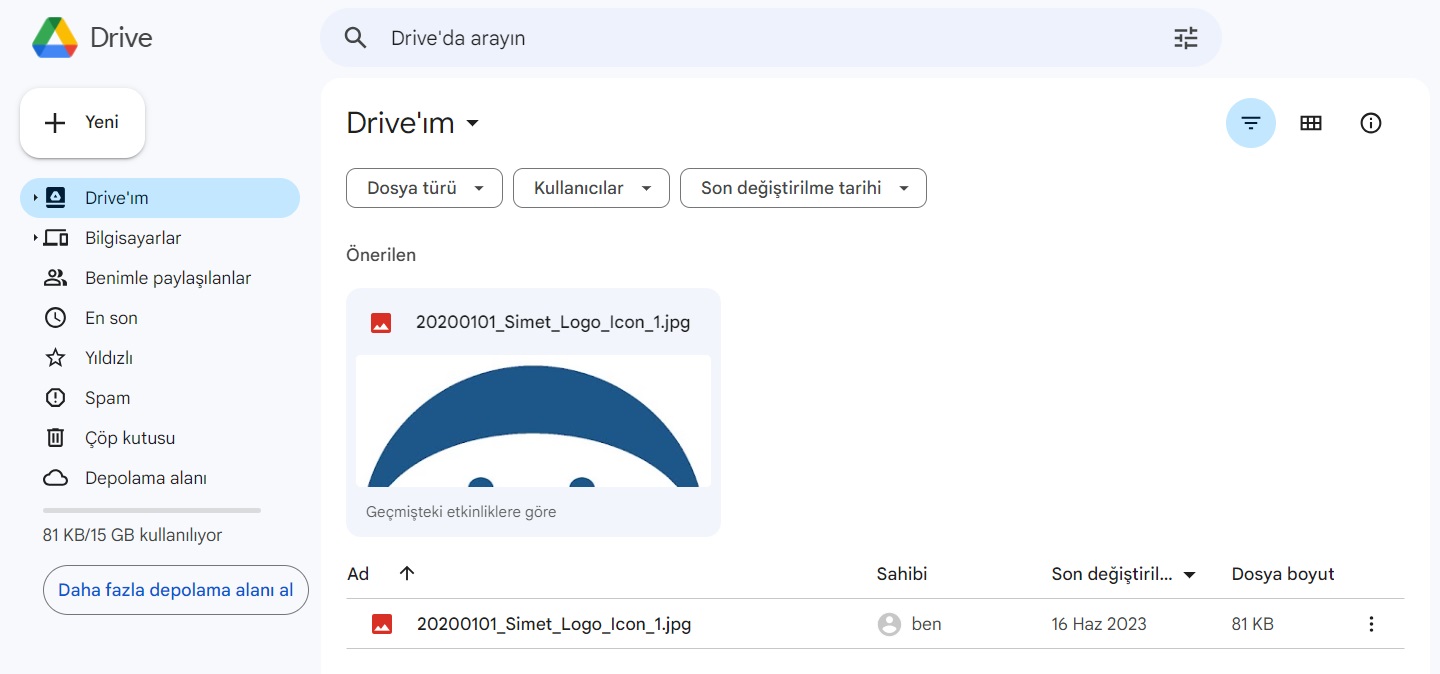Reverse sort direction arrow next to Ad
This screenshot has height=674, width=1440.
(406, 573)
